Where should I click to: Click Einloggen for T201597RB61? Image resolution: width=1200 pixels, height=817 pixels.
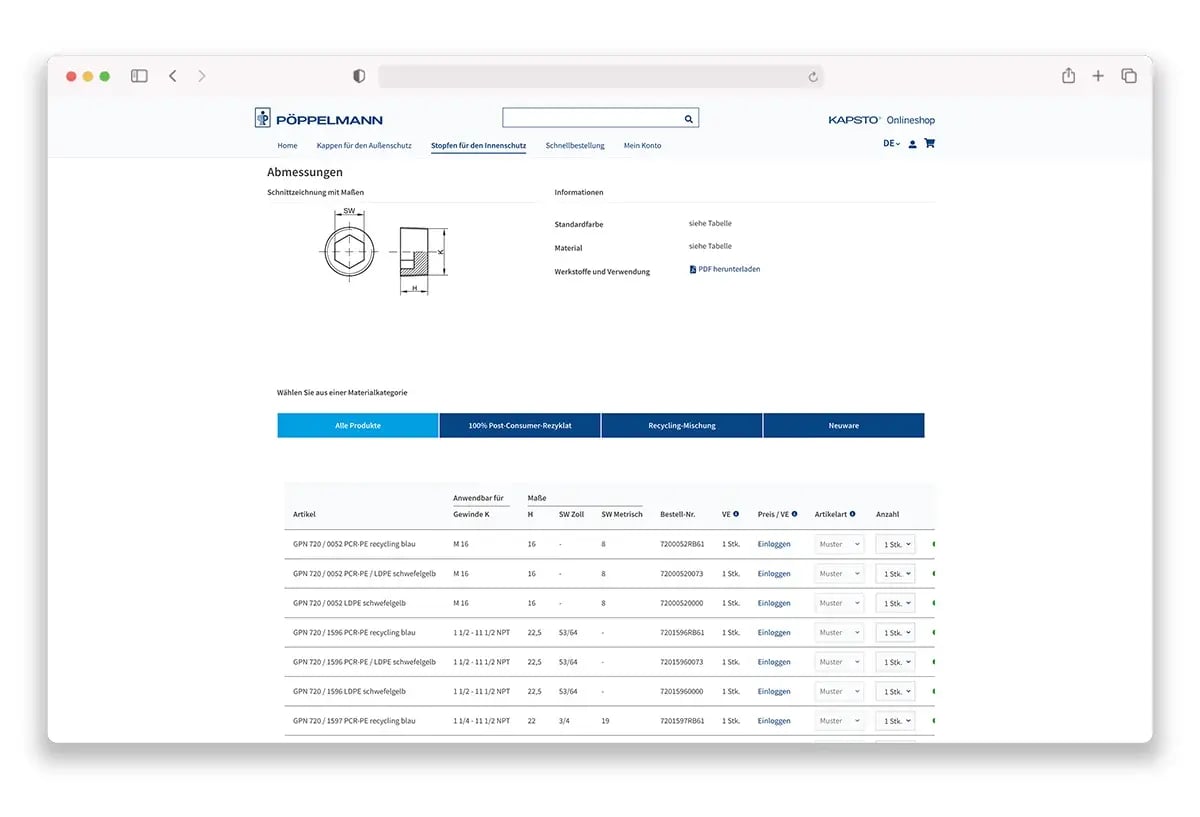tap(774, 721)
